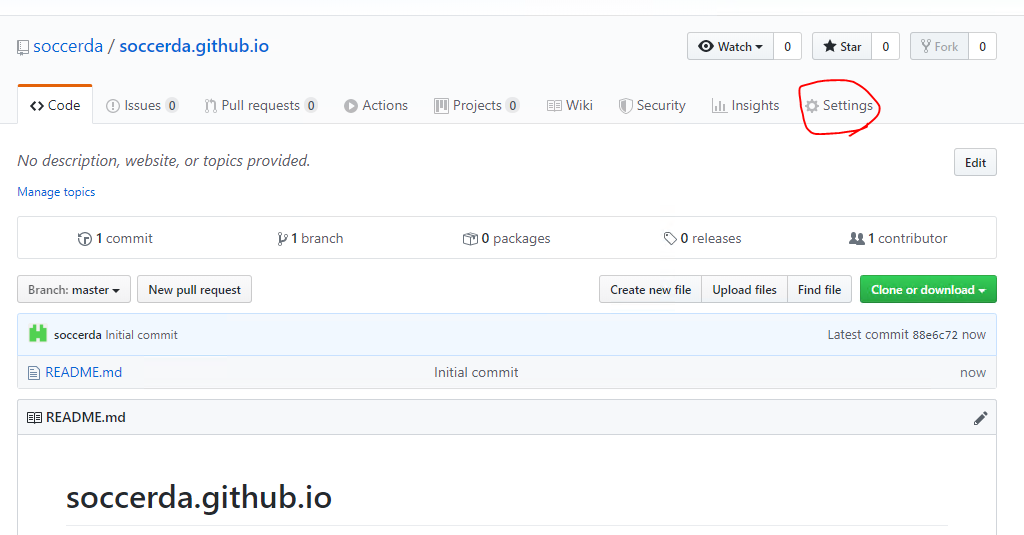
Task: Click the watchers count next to Watch
Action: pos(788,46)
